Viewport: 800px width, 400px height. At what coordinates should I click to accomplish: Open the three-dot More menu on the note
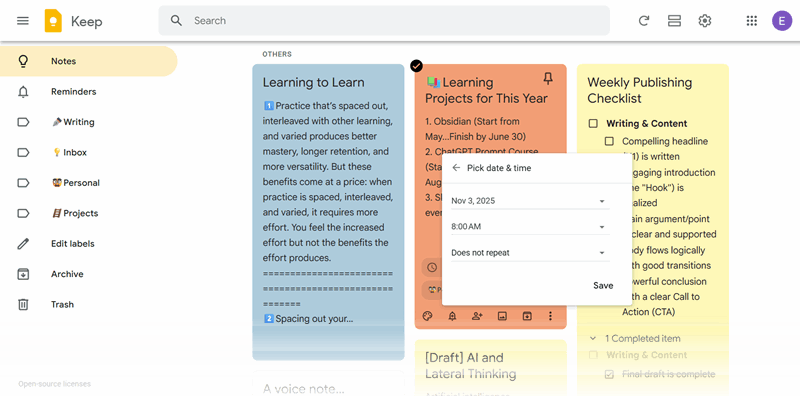pos(550,316)
